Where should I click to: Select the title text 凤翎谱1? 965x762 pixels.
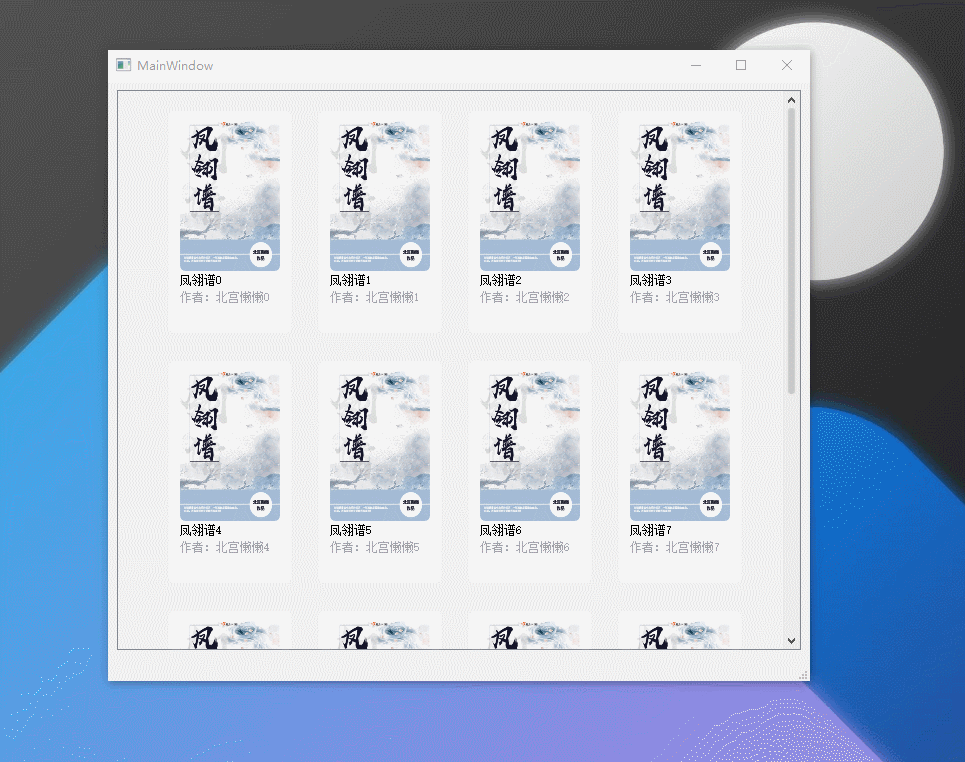[351, 281]
